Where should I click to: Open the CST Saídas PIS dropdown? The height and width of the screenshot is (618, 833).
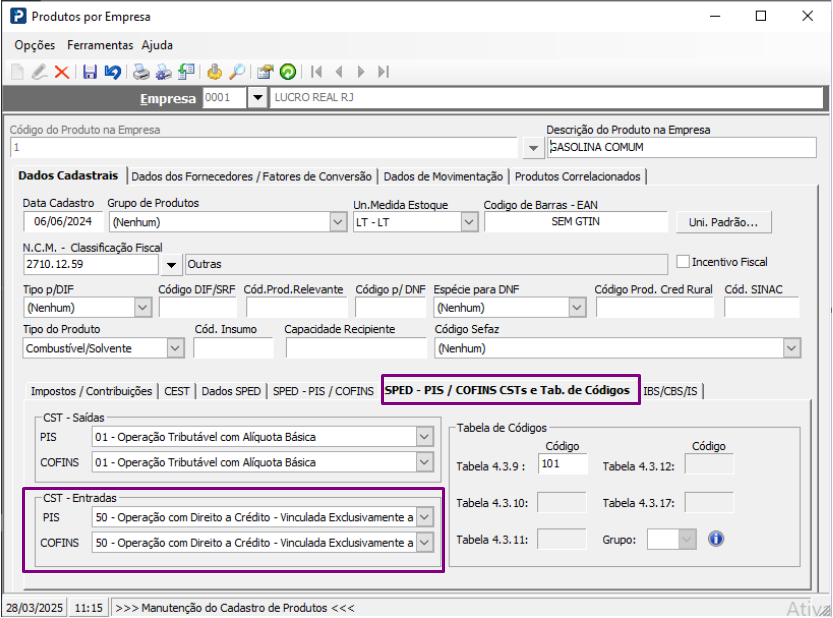[x=424, y=437]
